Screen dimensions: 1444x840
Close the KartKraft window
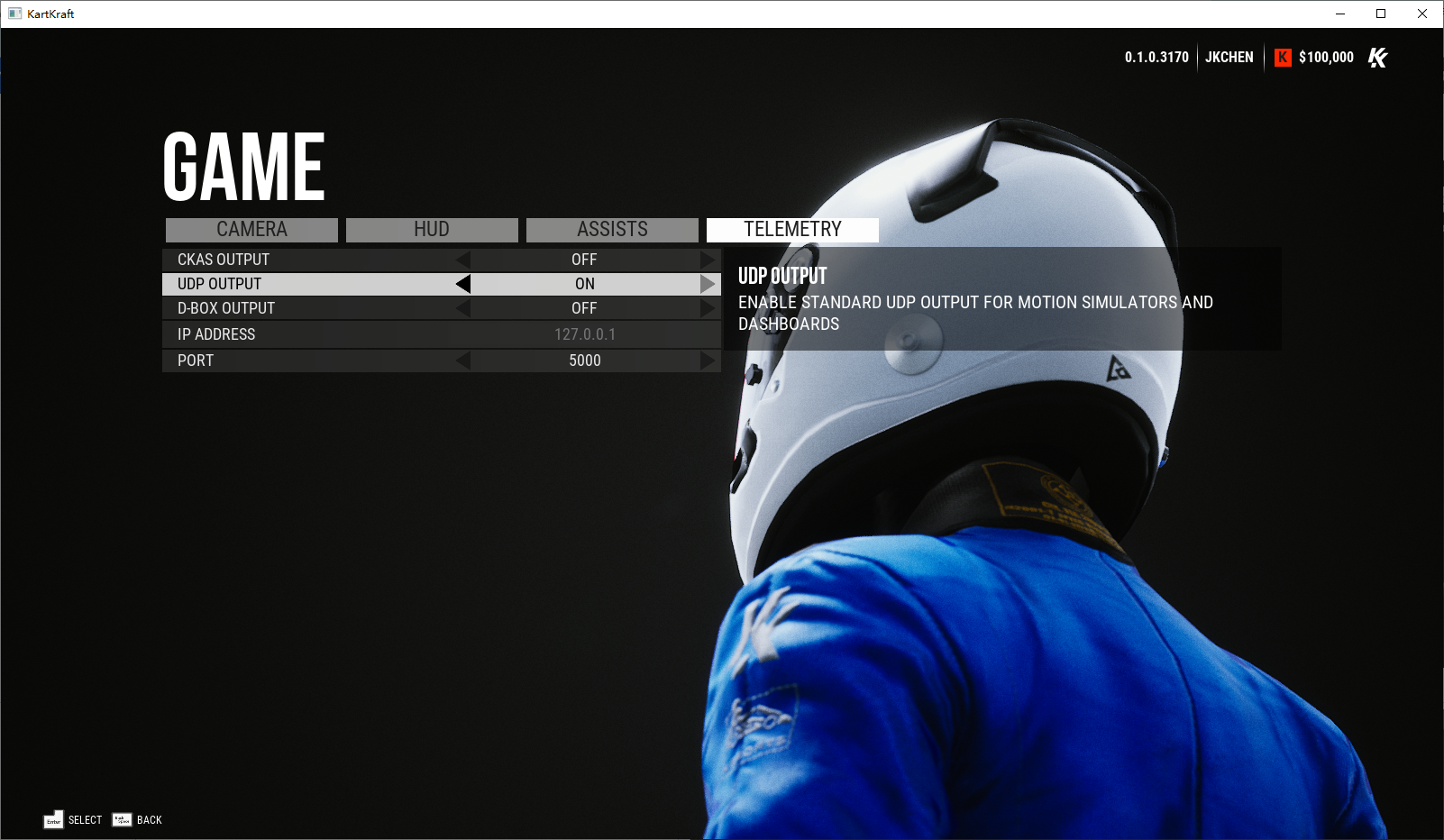point(1422,14)
